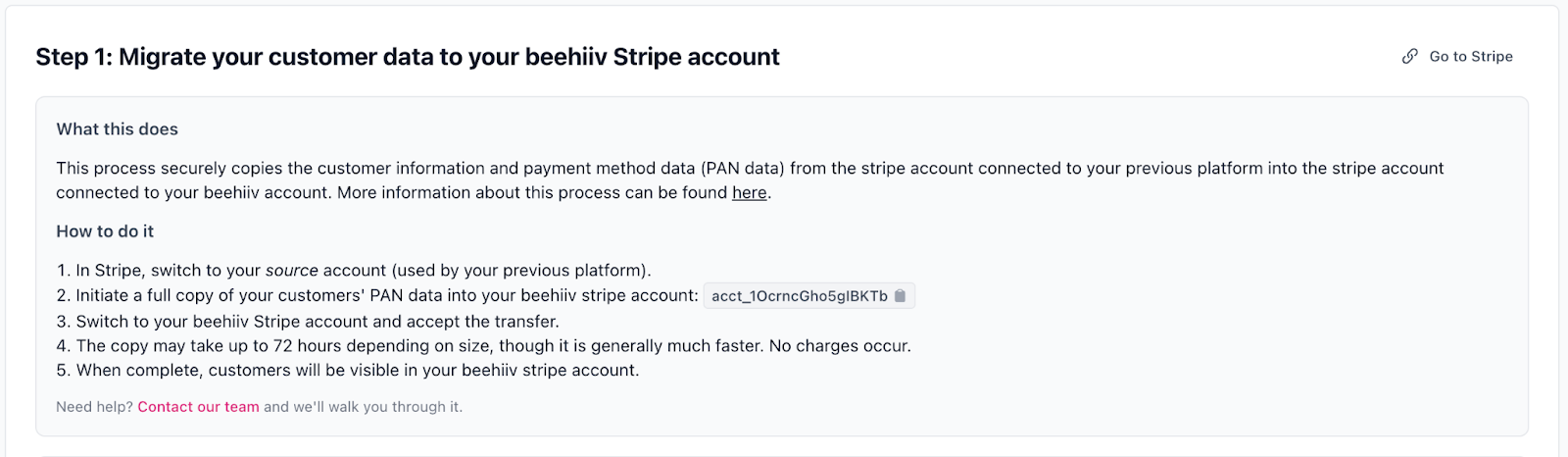
Task: Click the italic word "source" in instruction 1
Action: pos(291,271)
